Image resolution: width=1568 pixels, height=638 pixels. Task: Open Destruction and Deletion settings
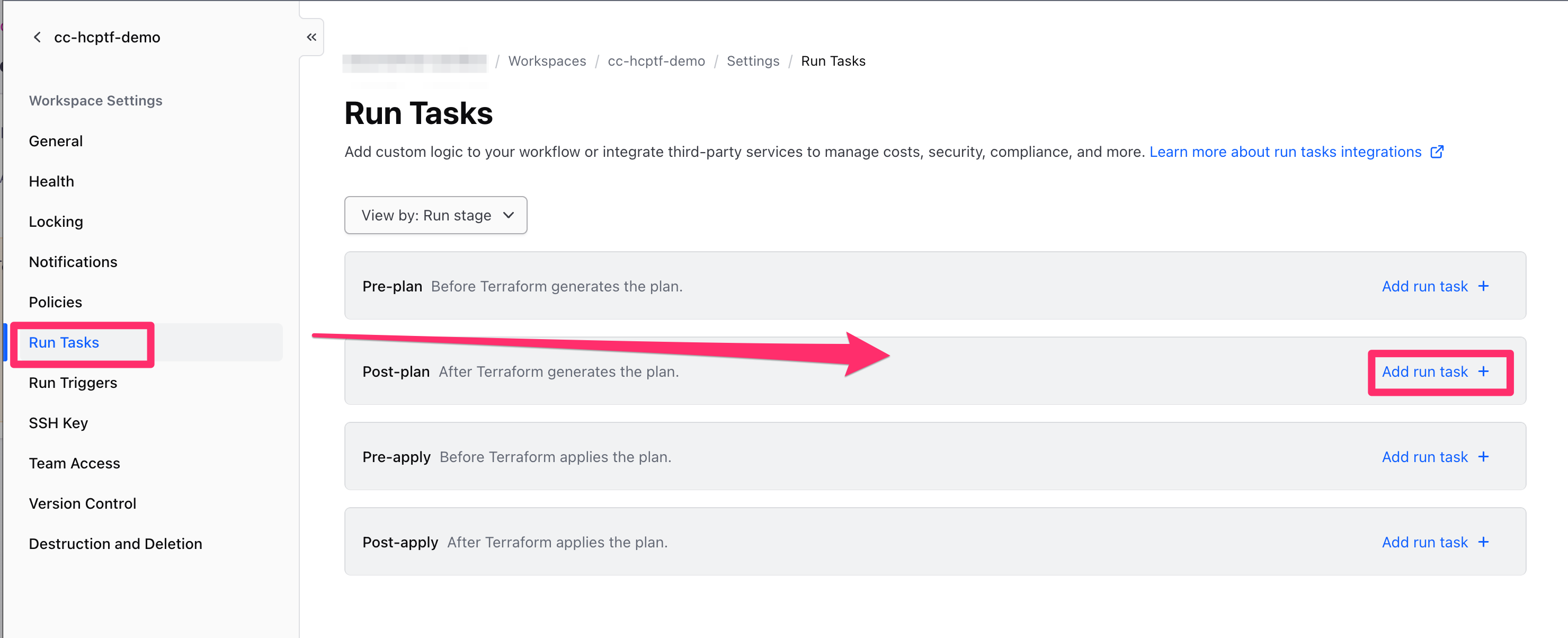tap(115, 544)
